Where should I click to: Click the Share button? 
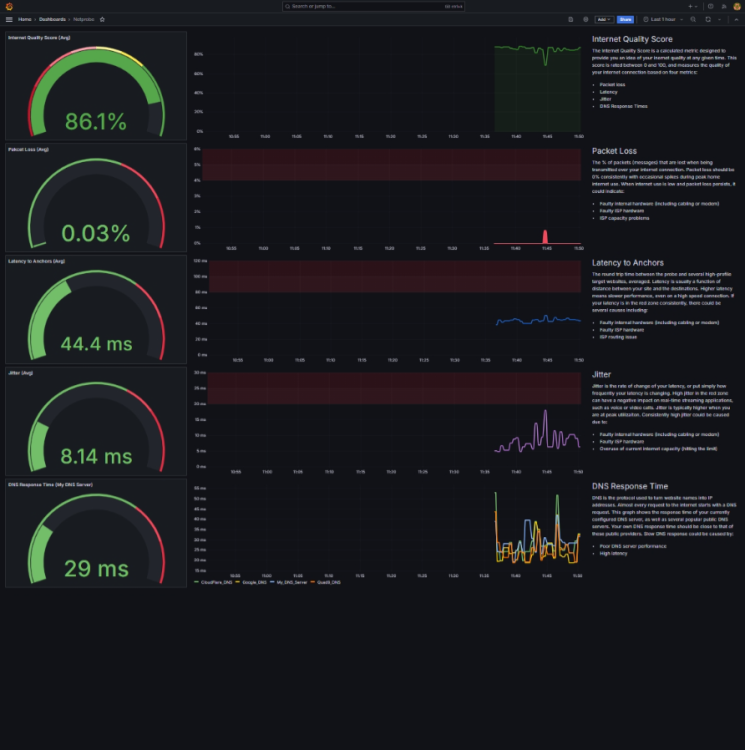625,19
